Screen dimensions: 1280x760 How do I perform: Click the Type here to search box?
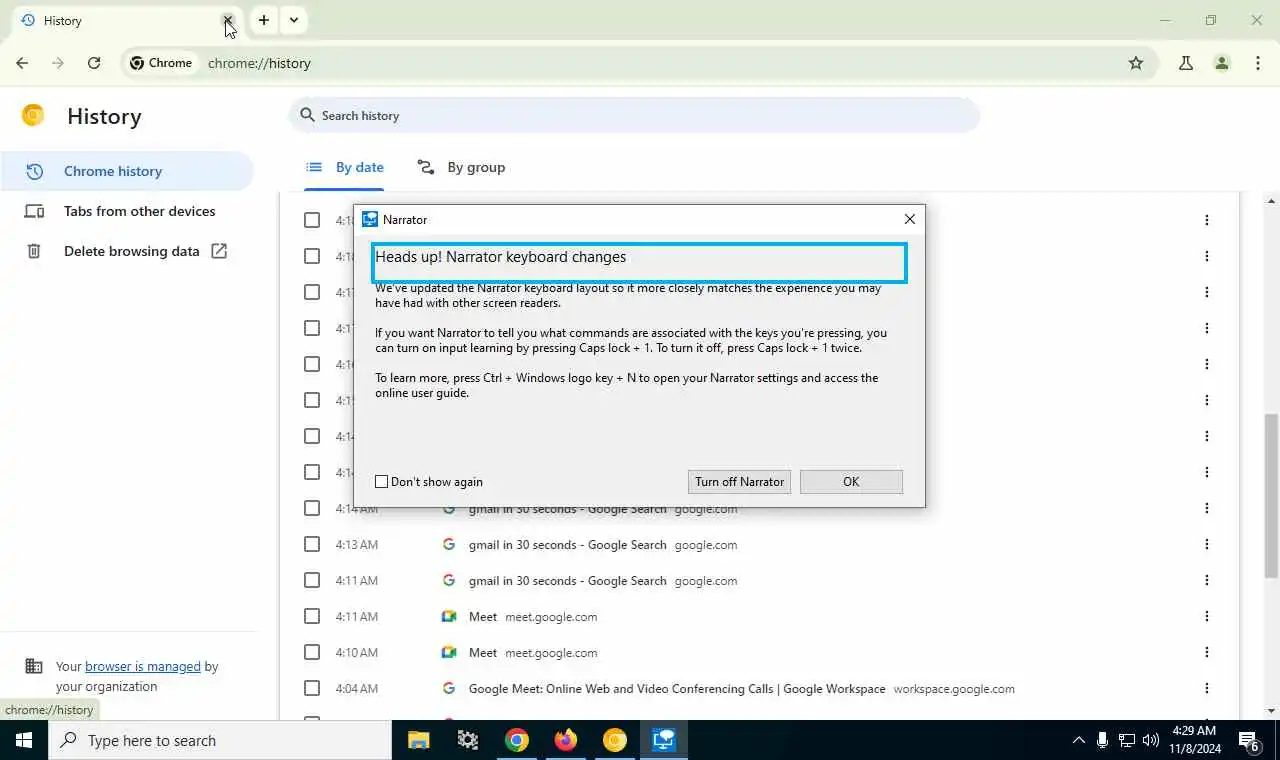pyautogui.click(x=220, y=740)
